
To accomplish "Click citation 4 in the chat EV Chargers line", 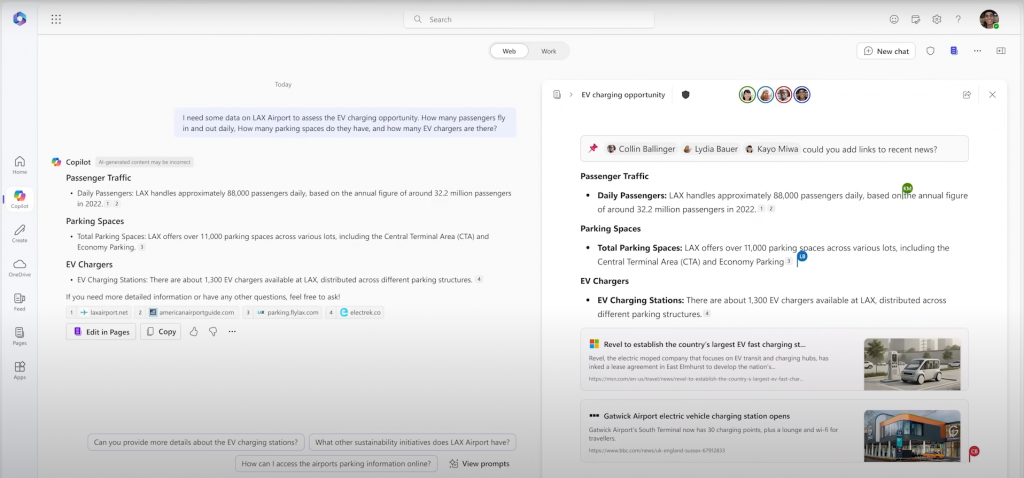I will (479, 279).
